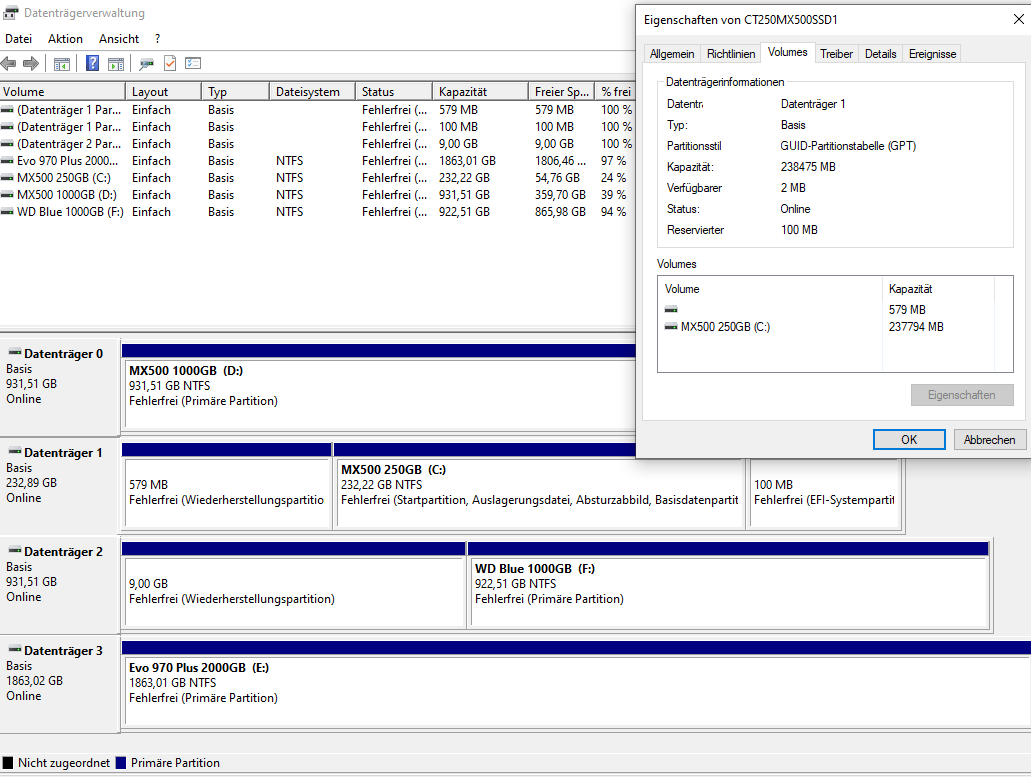The width and height of the screenshot is (1031, 777).
Task: Click the 54,76 GB free space cell
Action: tap(558, 178)
